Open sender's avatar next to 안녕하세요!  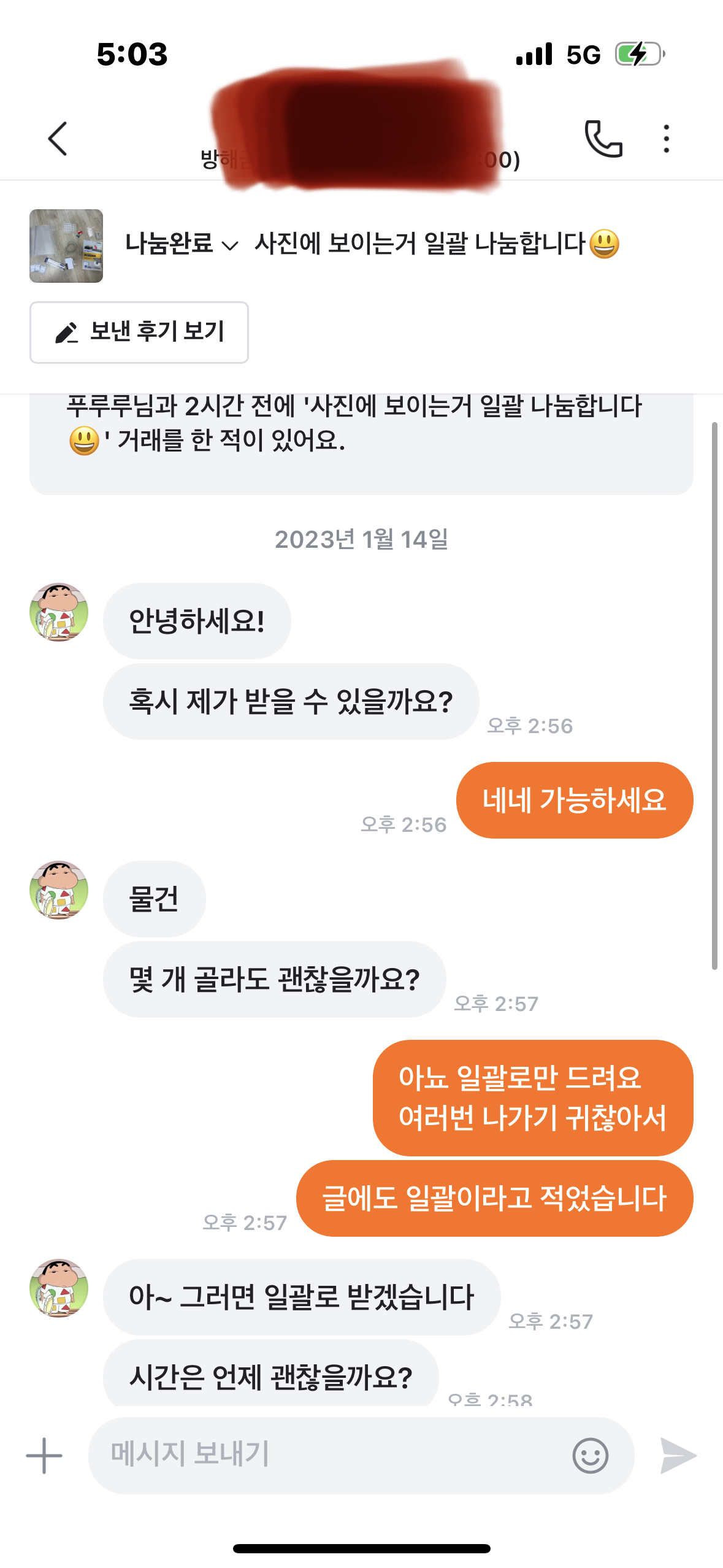(59, 612)
